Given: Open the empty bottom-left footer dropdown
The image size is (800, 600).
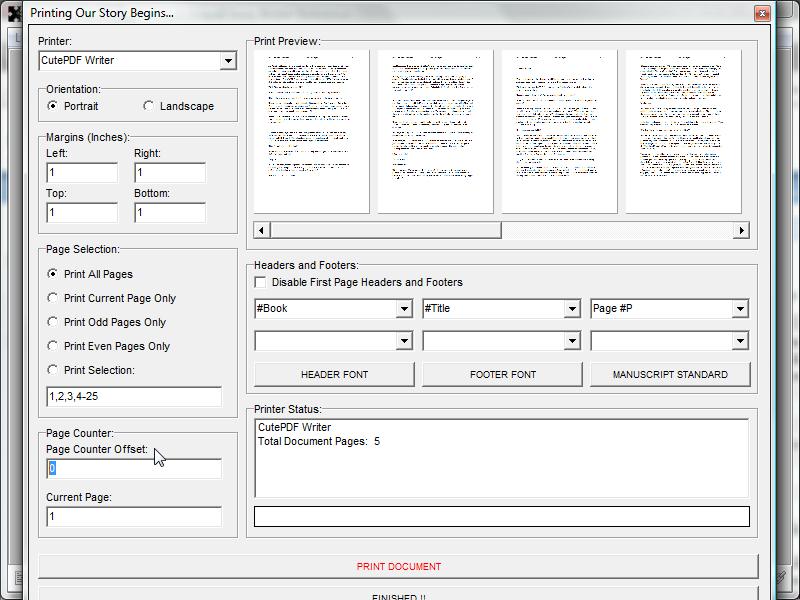Looking at the screenshot, I should coord(404,341).
